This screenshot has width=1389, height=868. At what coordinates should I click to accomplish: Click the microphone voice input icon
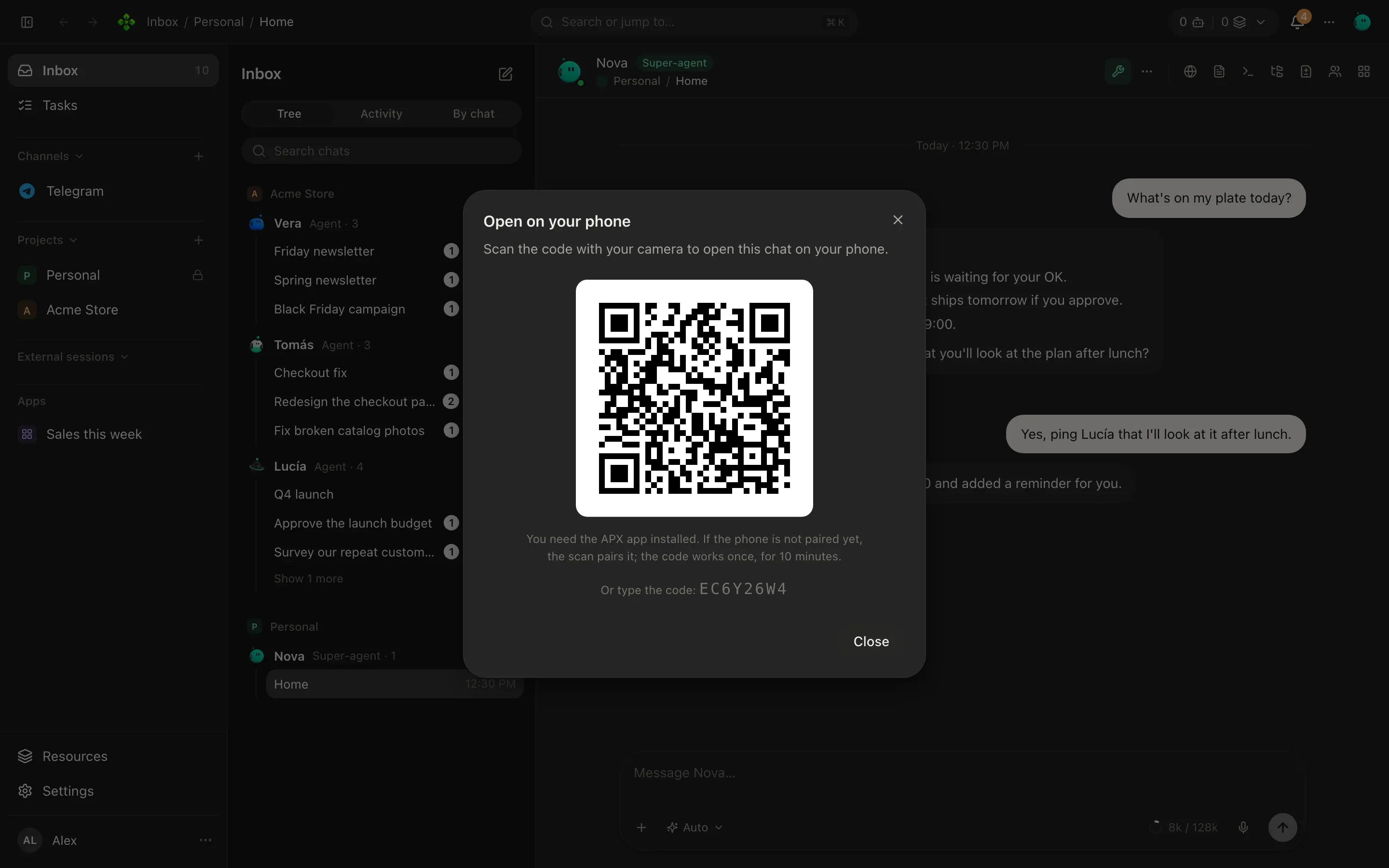pyautogui.click(x=1243, y=827)
